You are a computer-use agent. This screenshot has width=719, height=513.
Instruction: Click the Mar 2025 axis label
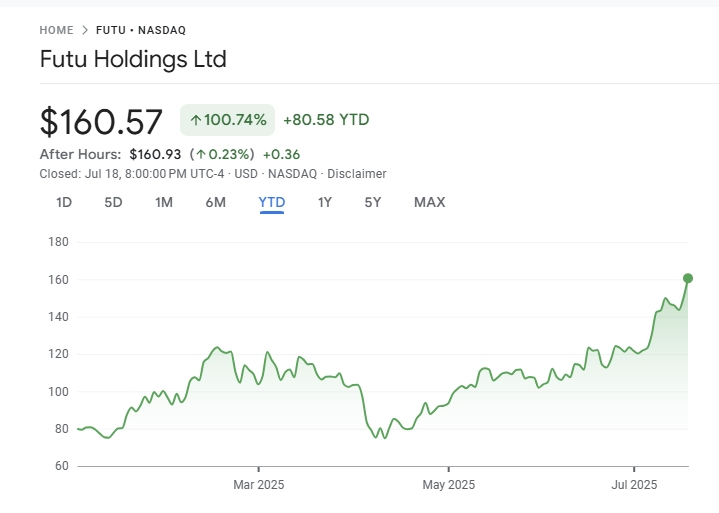(259, 485)
